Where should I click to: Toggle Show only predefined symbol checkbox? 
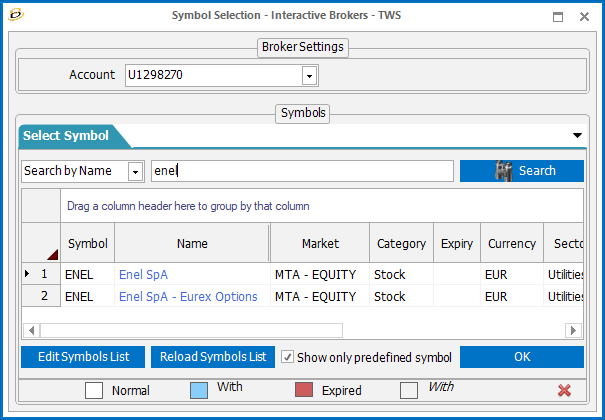click(287, 357)
